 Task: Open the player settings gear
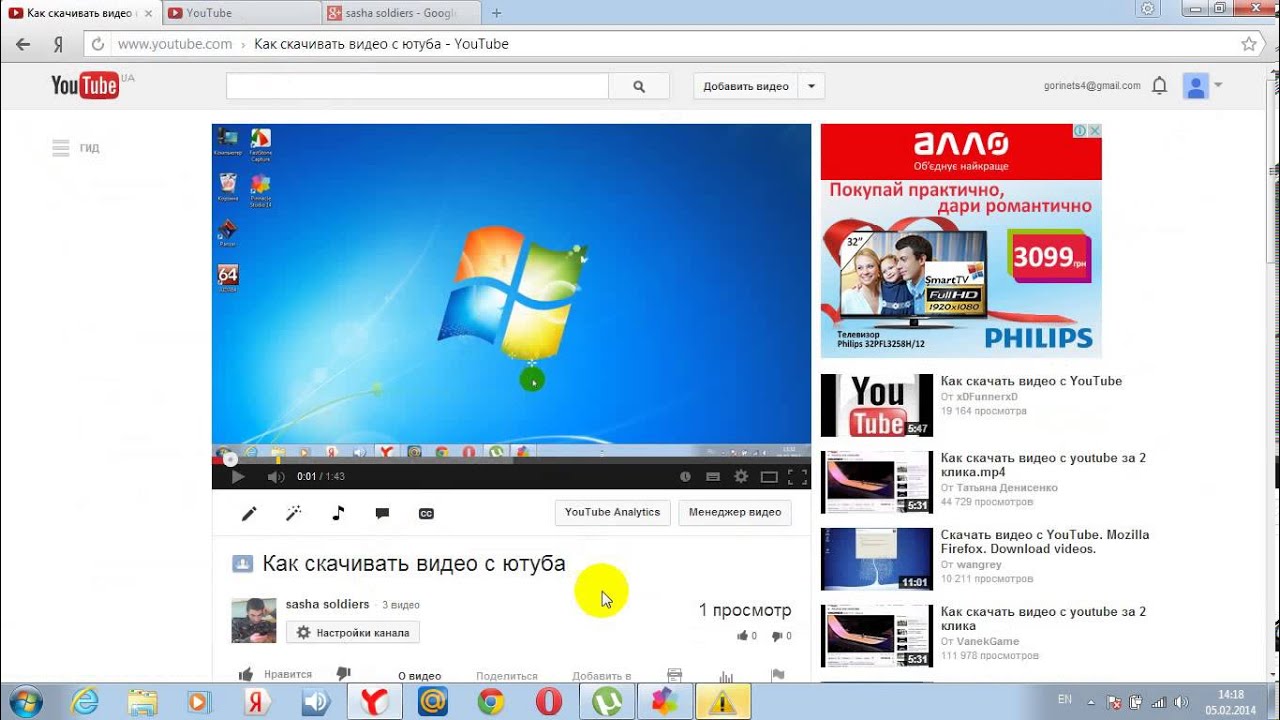click(741, 477)
